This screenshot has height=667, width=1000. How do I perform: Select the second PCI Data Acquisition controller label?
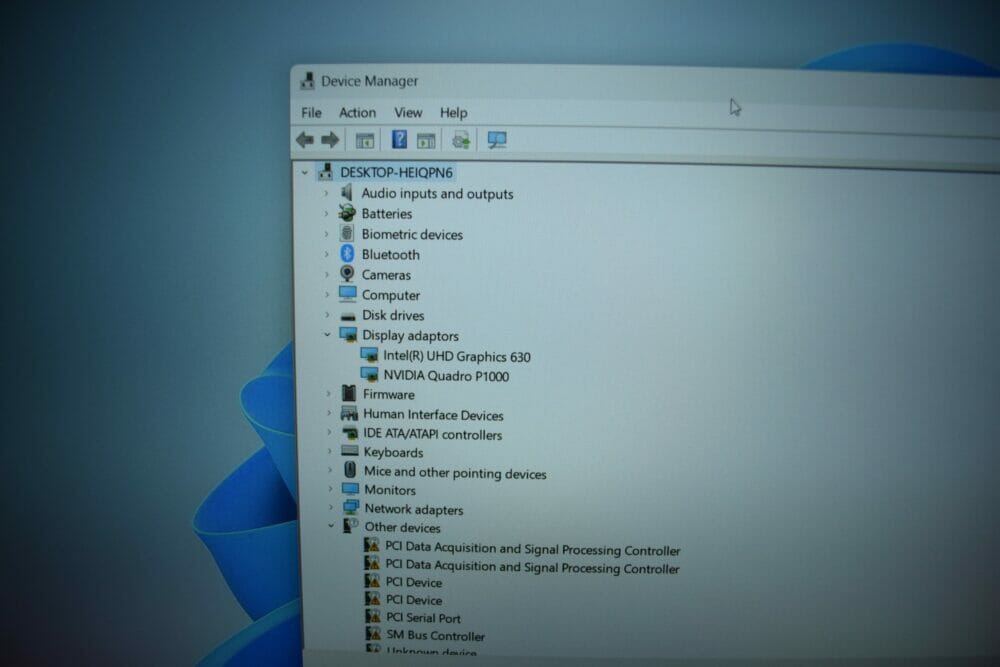[533, 566]
